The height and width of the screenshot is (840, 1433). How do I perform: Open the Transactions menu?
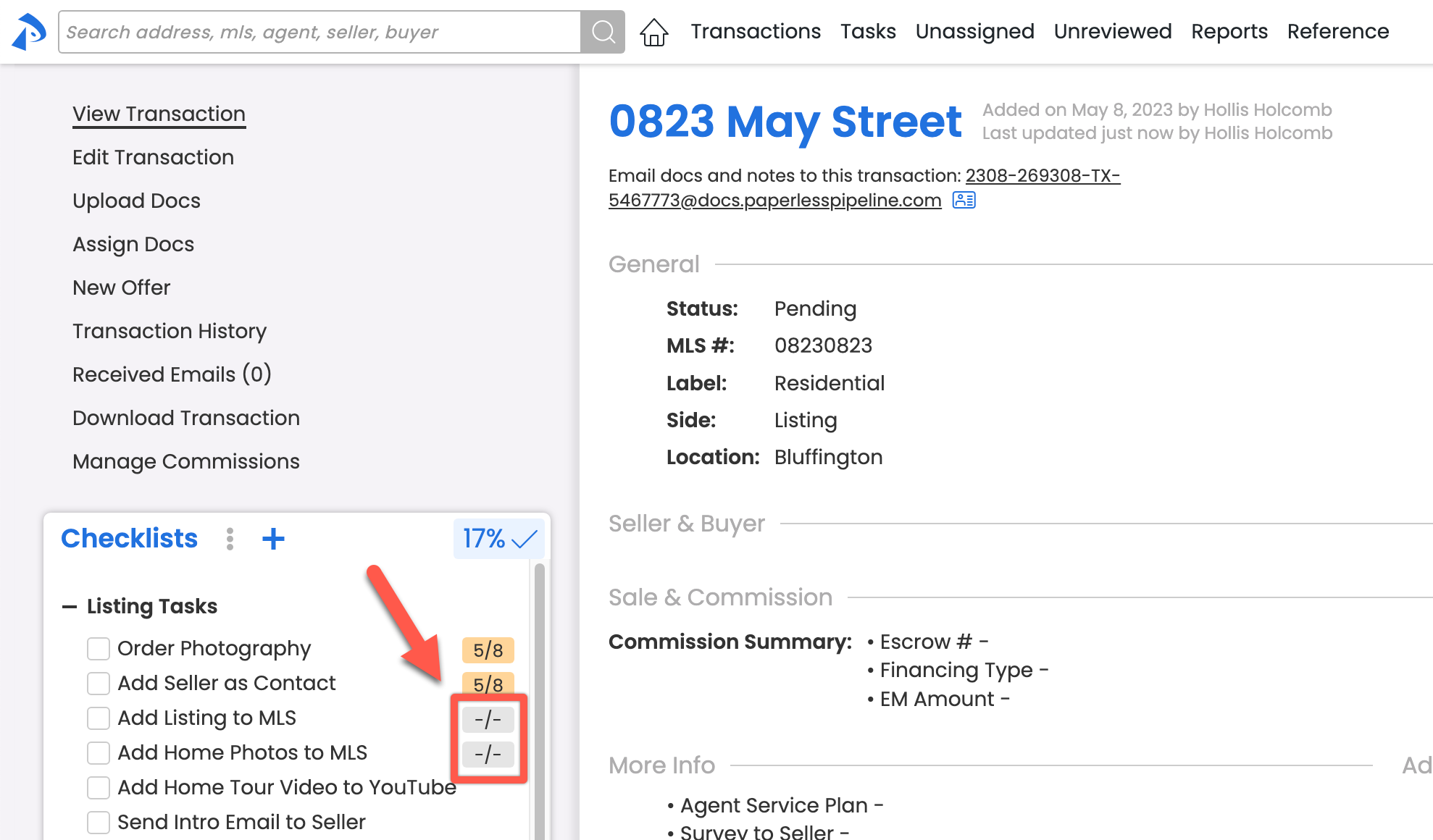point(755,32)
